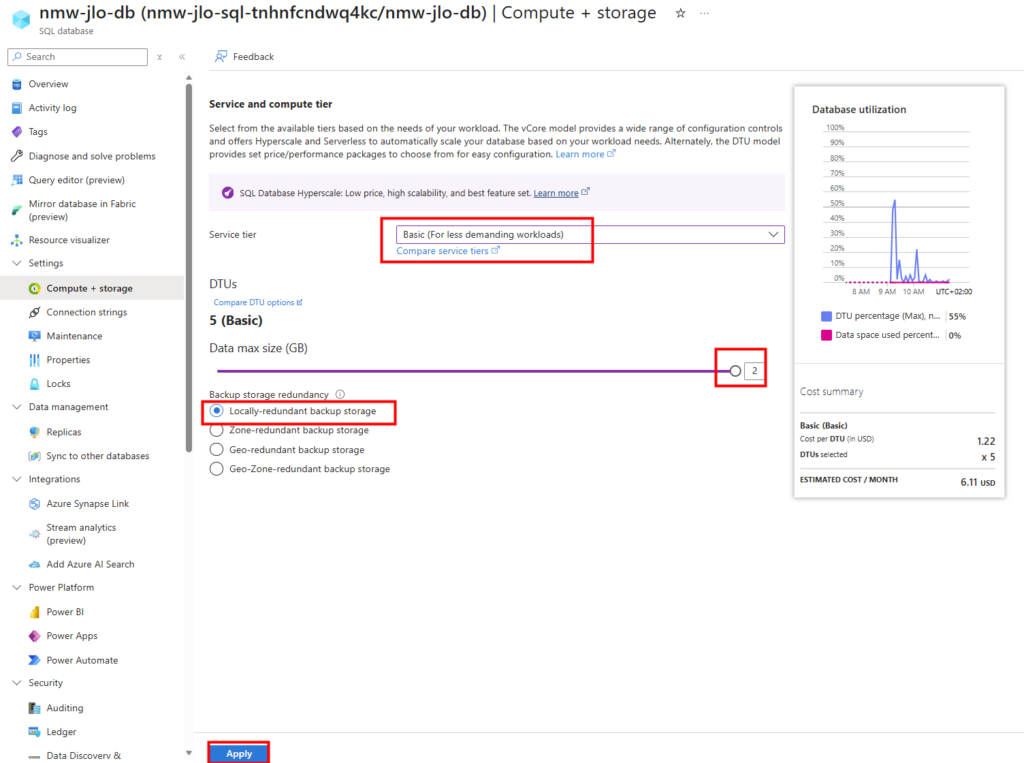The image size is (1024, 763).
Task: Open the Service tier dropdown
Action: [x=590, y=235]
